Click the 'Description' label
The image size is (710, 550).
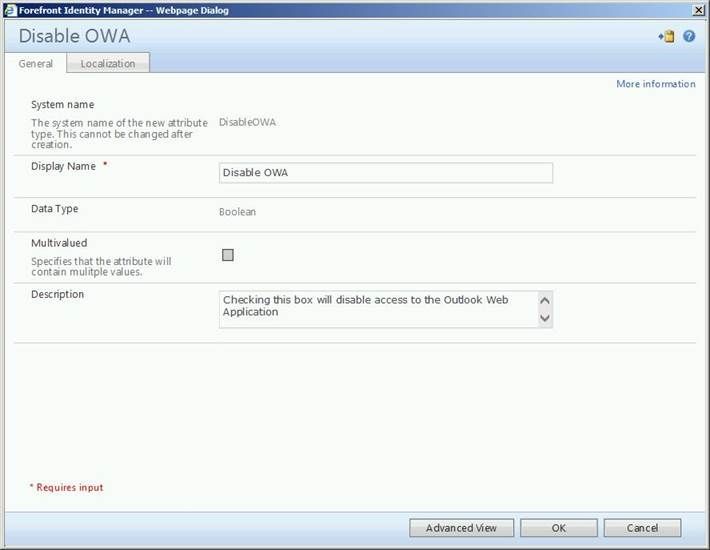click(x=57, y=294)
